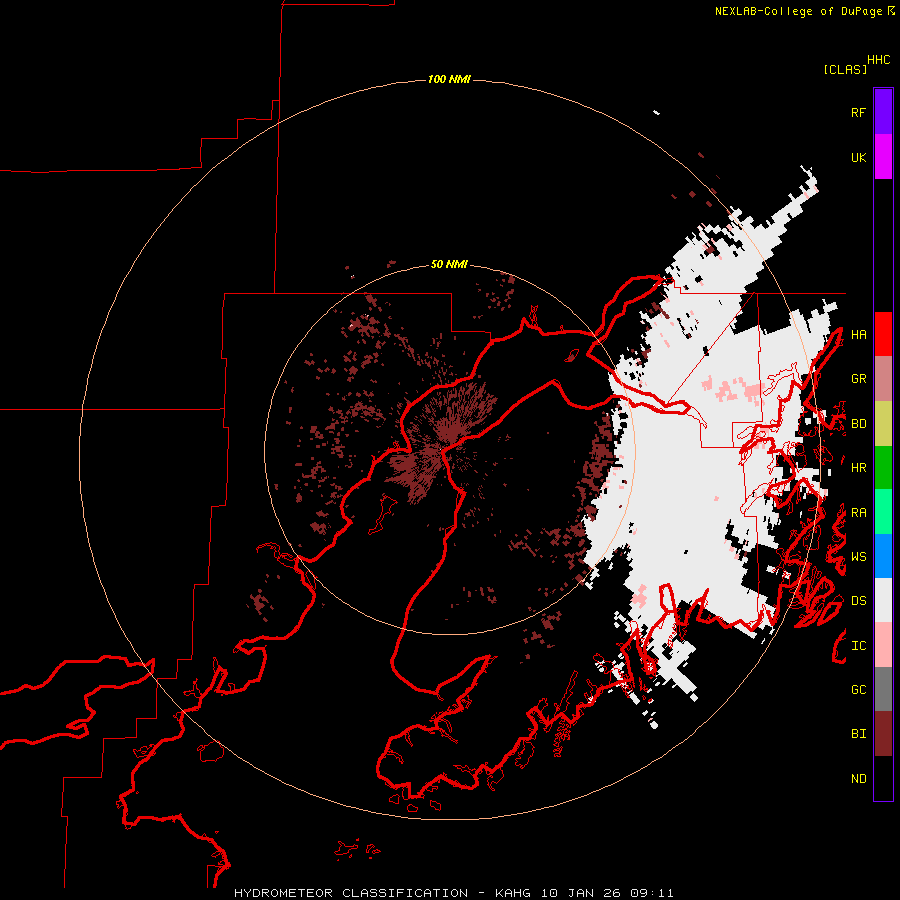Click the RF purple legend swatch
This screenshot has height=900, width=900.
coord(883,112)
